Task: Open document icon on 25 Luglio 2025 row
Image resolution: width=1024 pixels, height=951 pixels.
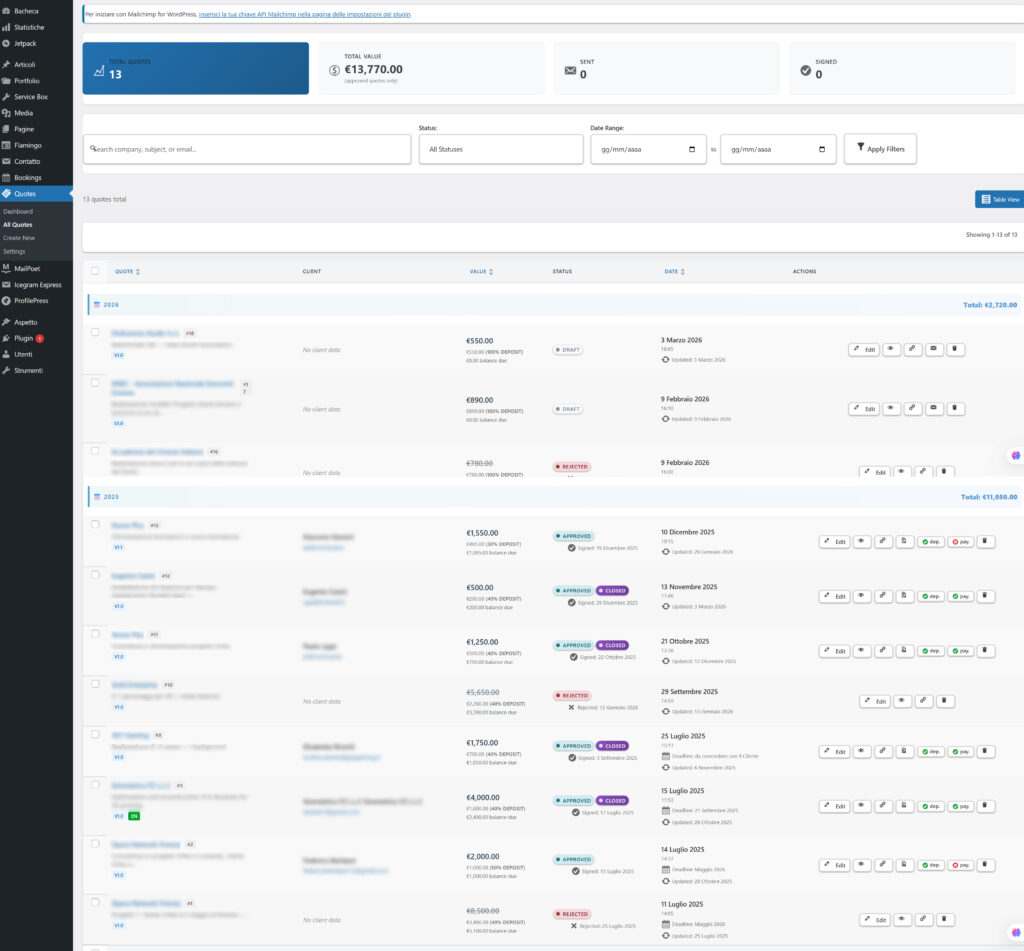Action: [x=904, y=752]
